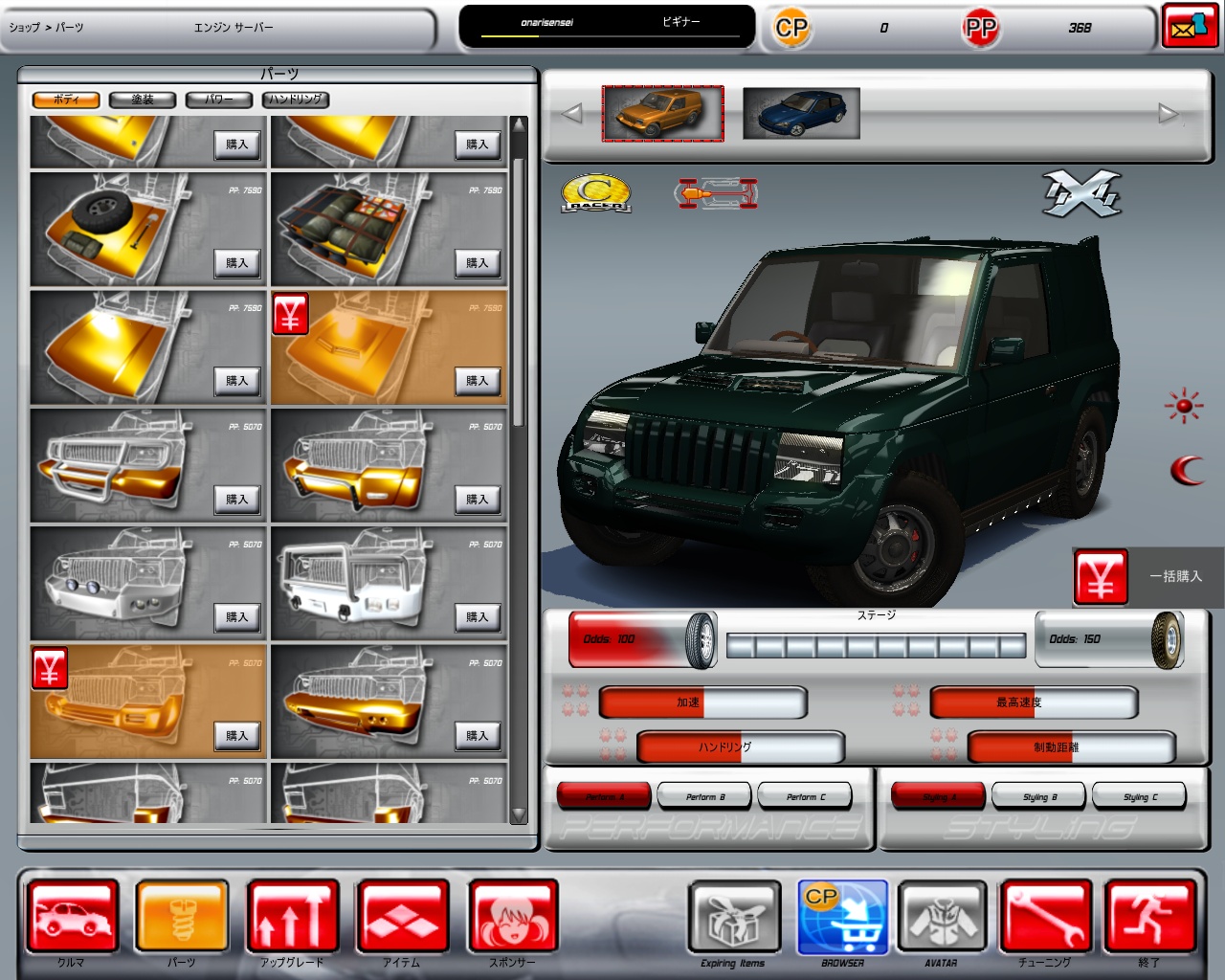Switch to the ハンドリング handling tab
This screenshot has width=1225, height=980.
pos(296,100)
